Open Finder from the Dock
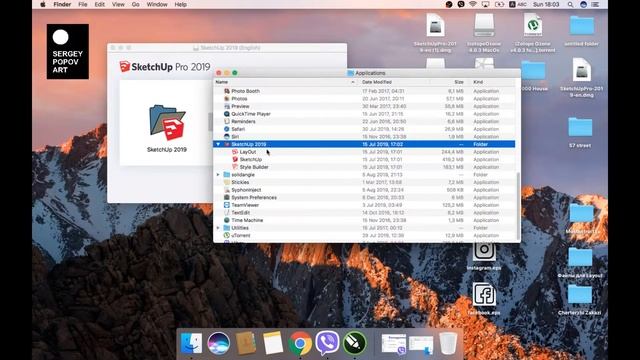The width and height of the screenshot is (640, 360). click(191, 343)
